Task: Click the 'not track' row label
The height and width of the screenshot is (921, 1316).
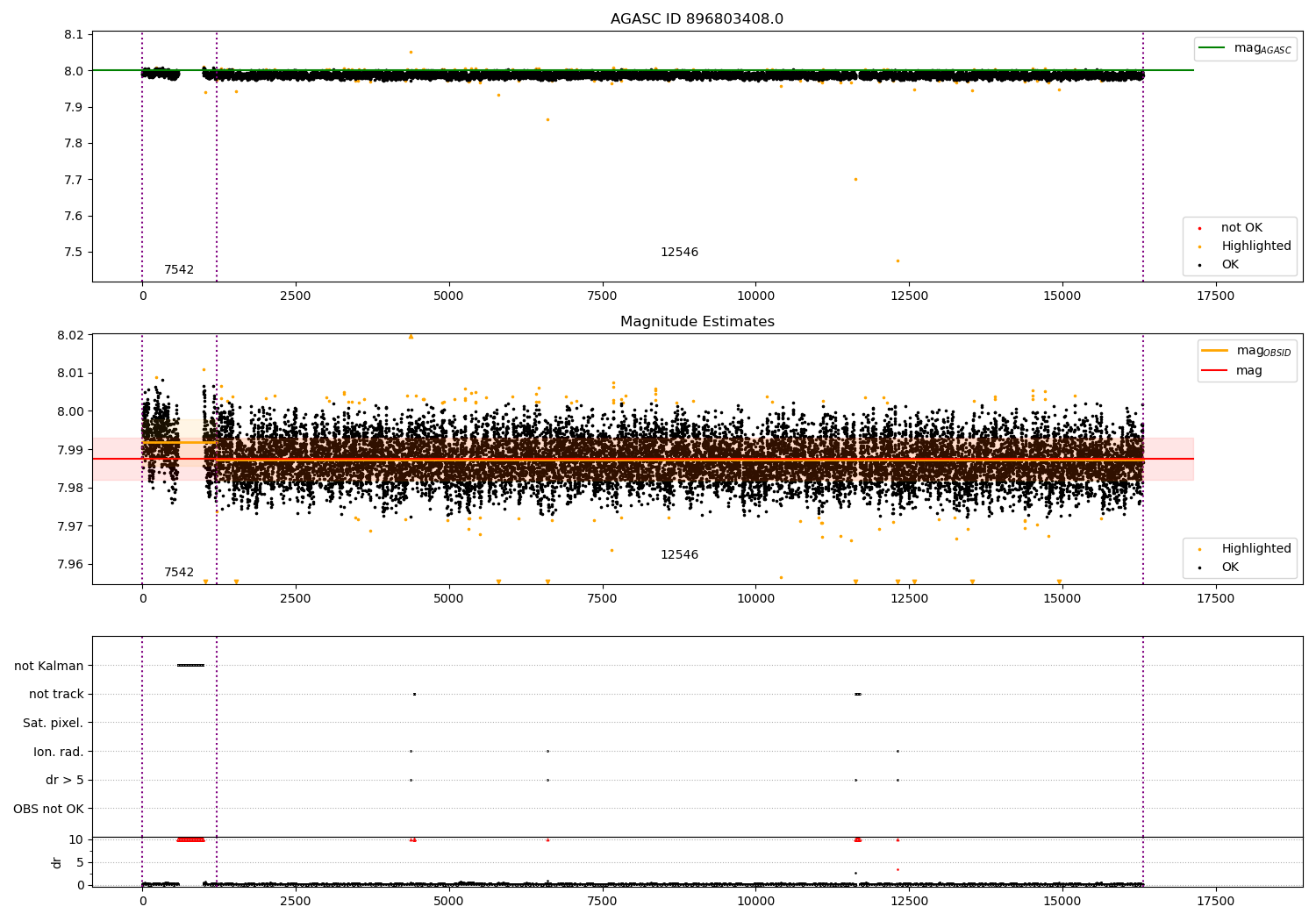Action: point(56,694)
